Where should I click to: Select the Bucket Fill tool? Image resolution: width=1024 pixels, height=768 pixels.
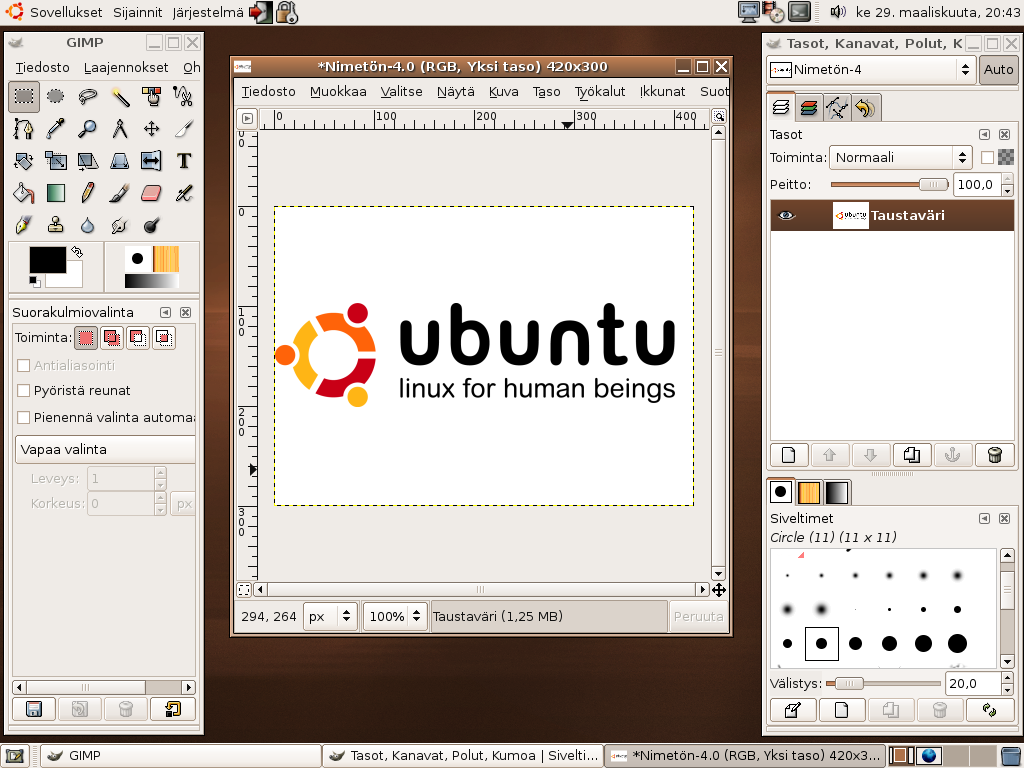pos(24,193)
